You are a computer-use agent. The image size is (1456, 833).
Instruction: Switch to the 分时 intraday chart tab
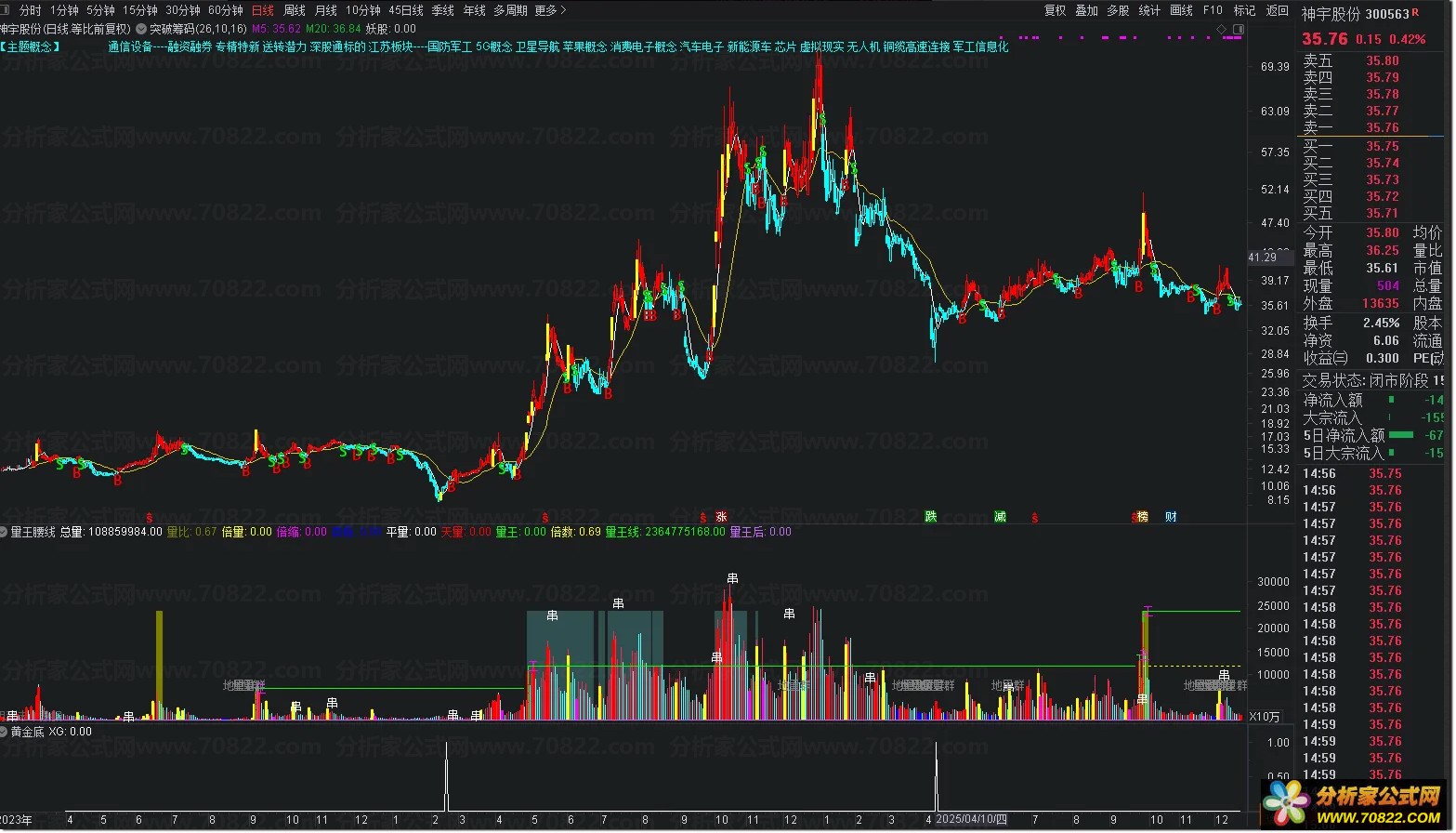pos(30,10)
